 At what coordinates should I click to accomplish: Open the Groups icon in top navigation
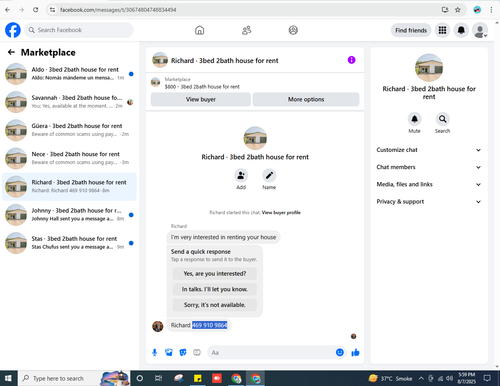point(293,30)
